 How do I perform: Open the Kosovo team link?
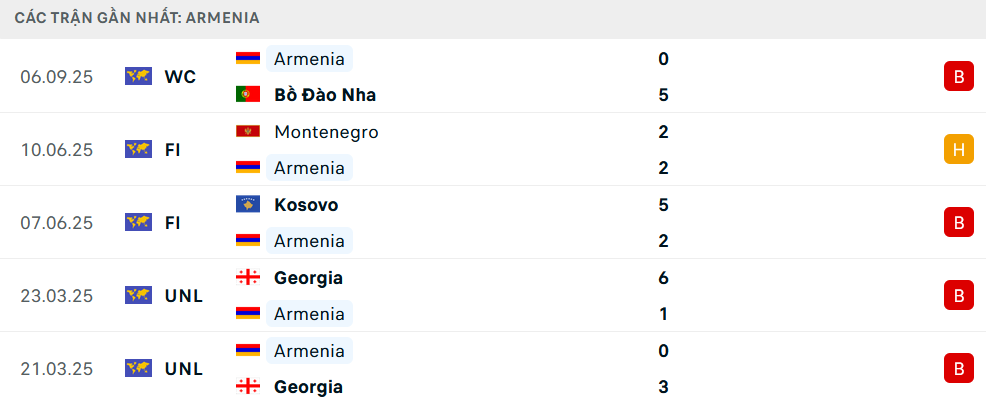[x=306, y=205]
